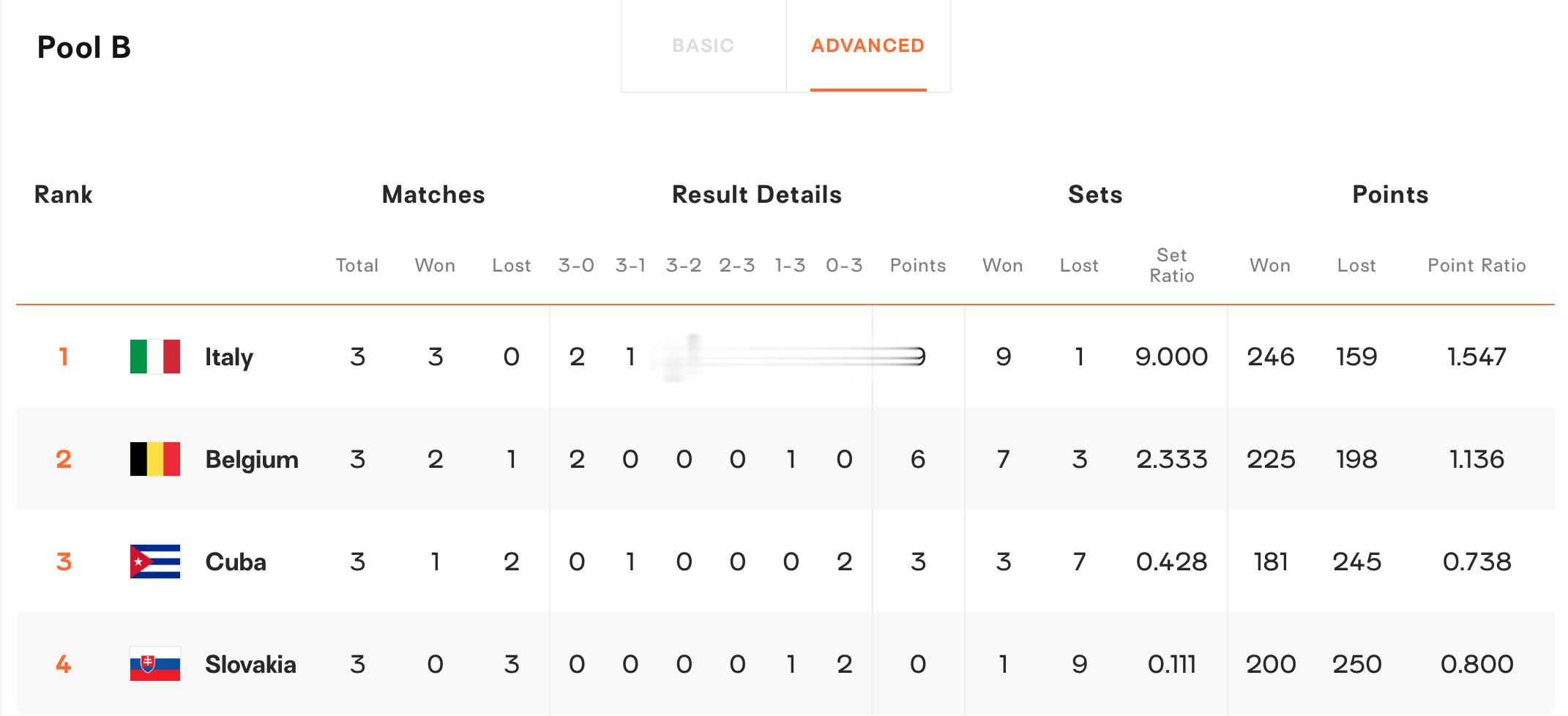This screenshot has width=1568, height=716.
Task: Click the Set Ratio column header
Action: click(1172, 265)
